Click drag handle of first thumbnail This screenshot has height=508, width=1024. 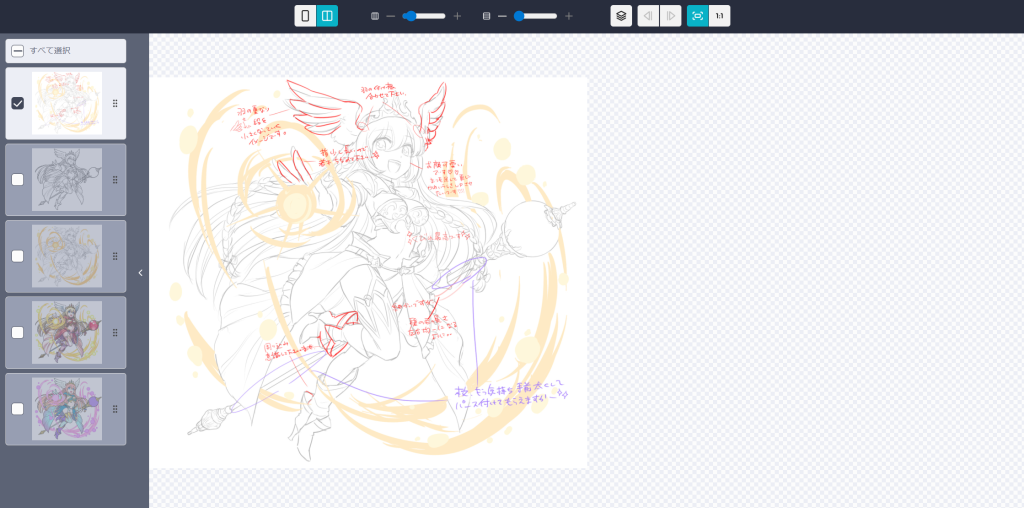[115, 104]
